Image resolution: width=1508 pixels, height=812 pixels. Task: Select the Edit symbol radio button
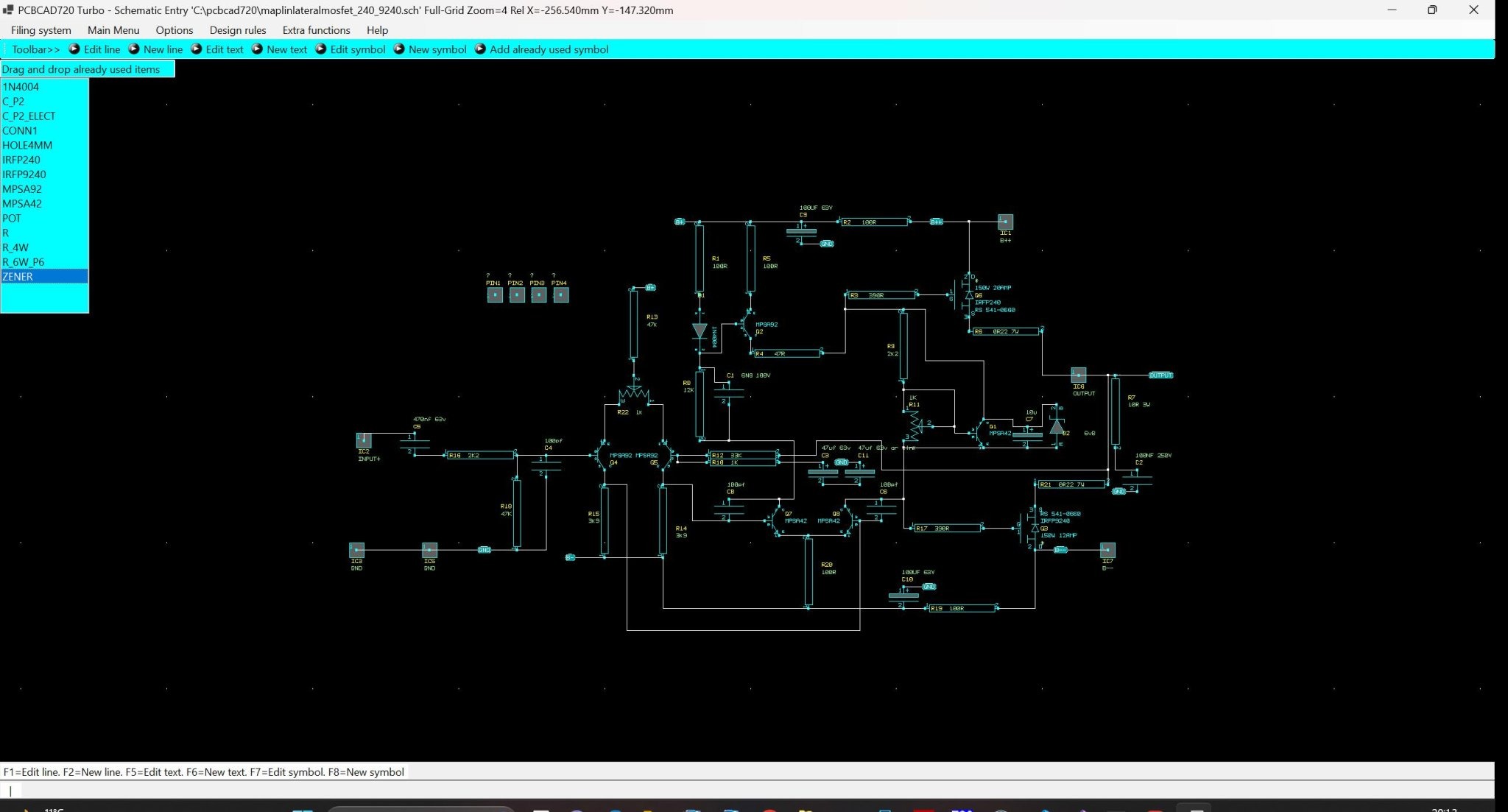(350, 49)
